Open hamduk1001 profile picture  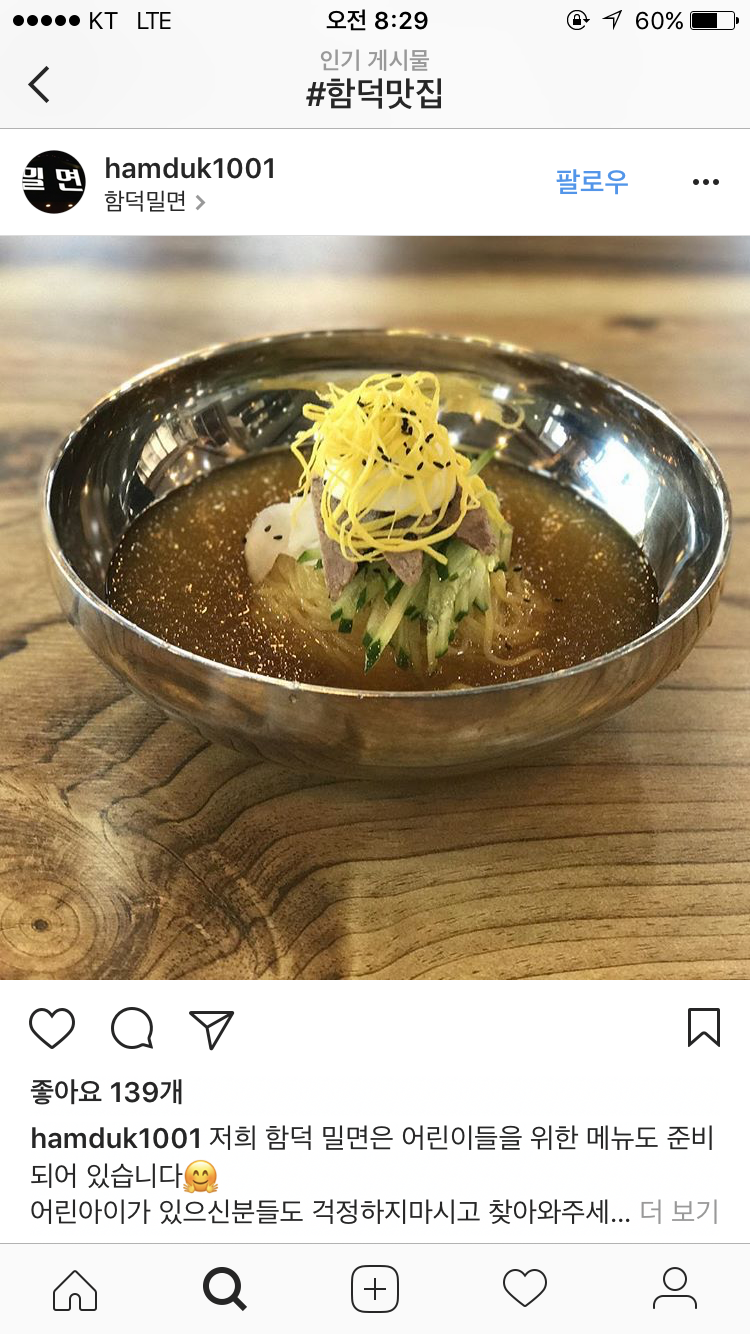tap(54, 182)
